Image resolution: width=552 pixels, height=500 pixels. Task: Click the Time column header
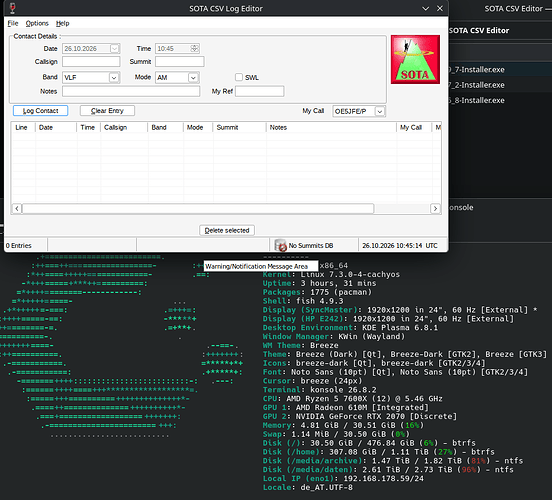click(x=88, y=127)
